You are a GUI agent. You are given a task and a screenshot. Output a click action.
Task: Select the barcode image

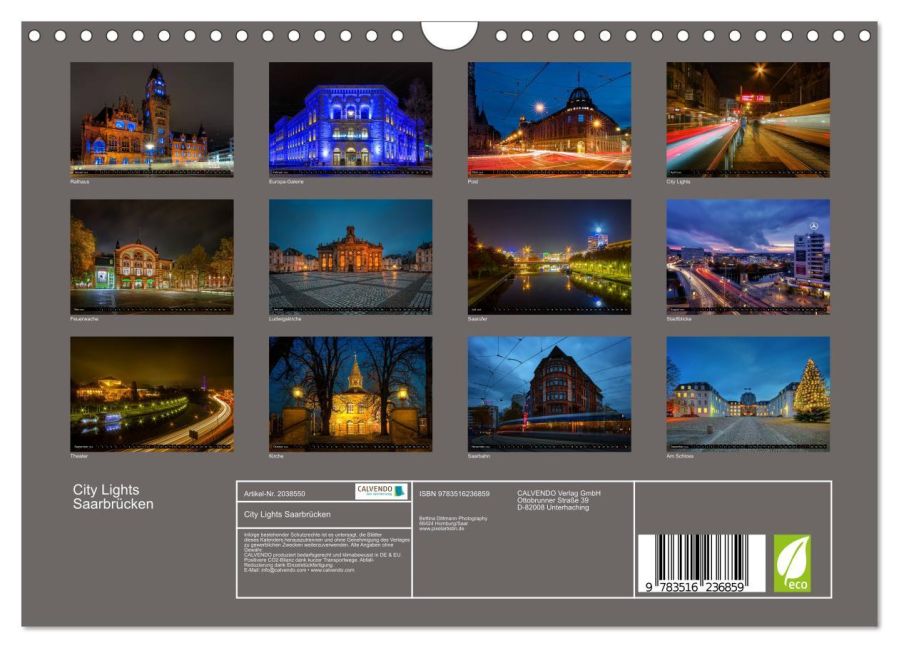(x=701, y=563)
